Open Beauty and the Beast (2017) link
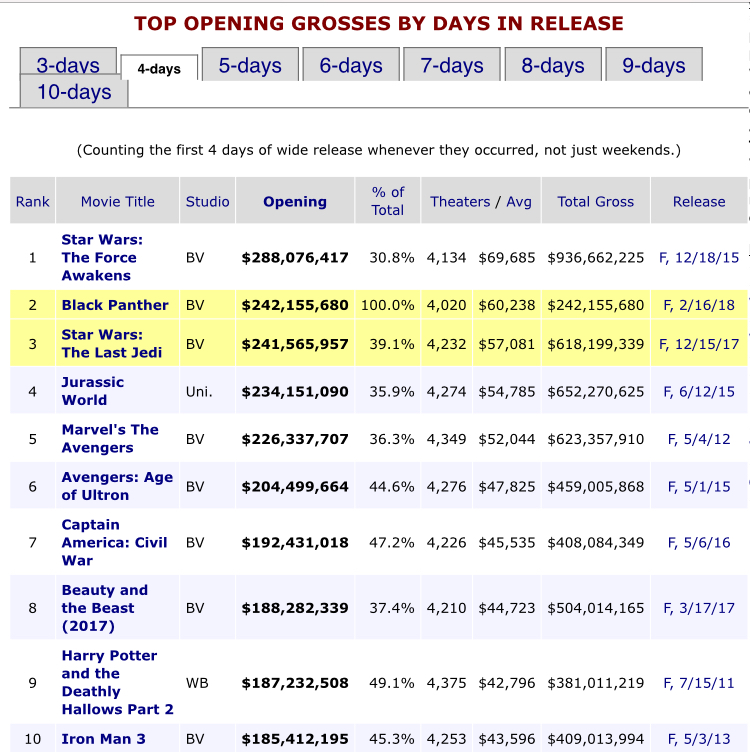 click(105, 608)
